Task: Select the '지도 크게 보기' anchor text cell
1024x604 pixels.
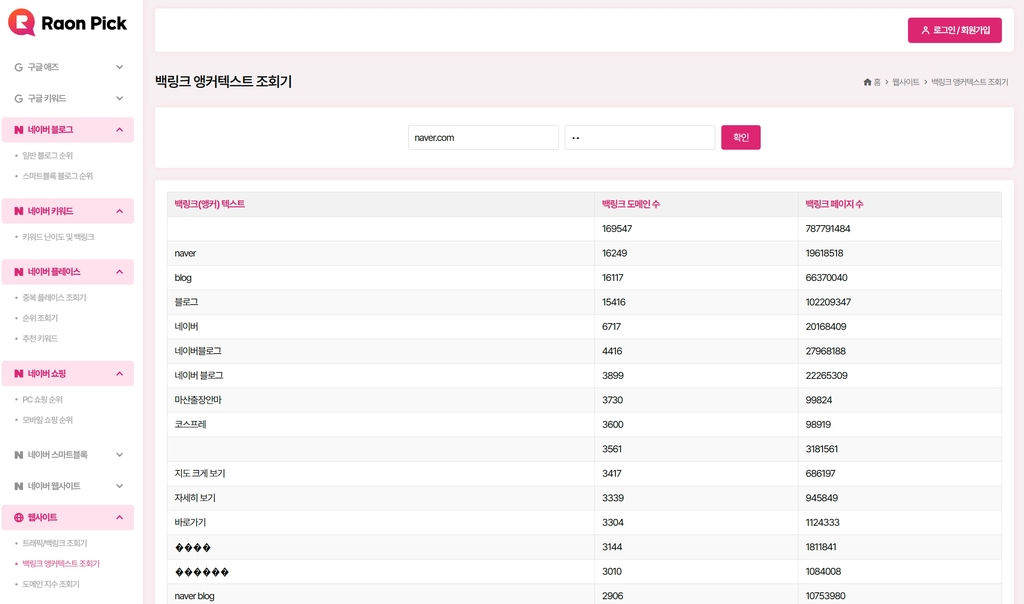Action: click(381, 473)
